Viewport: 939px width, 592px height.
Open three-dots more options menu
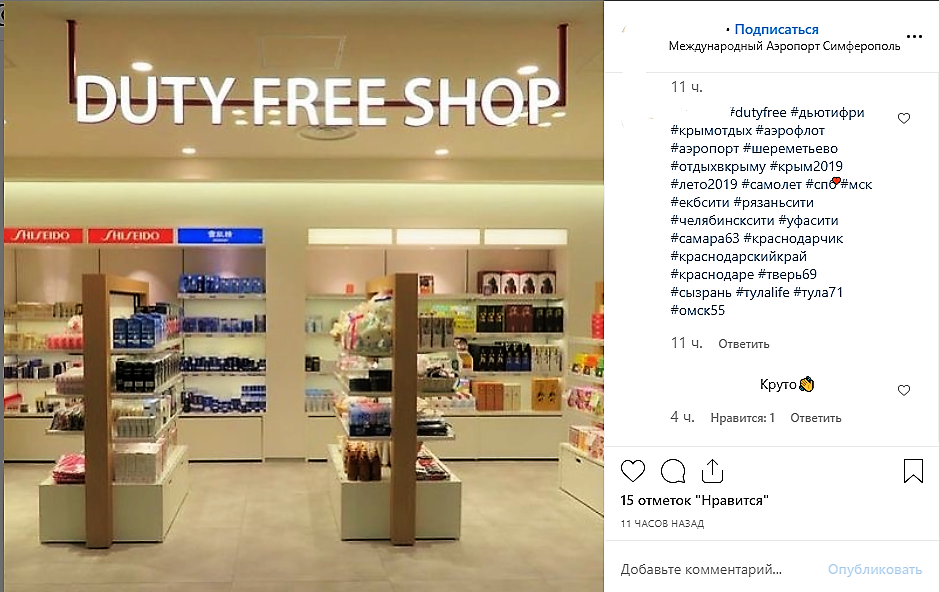pos(914,37)
